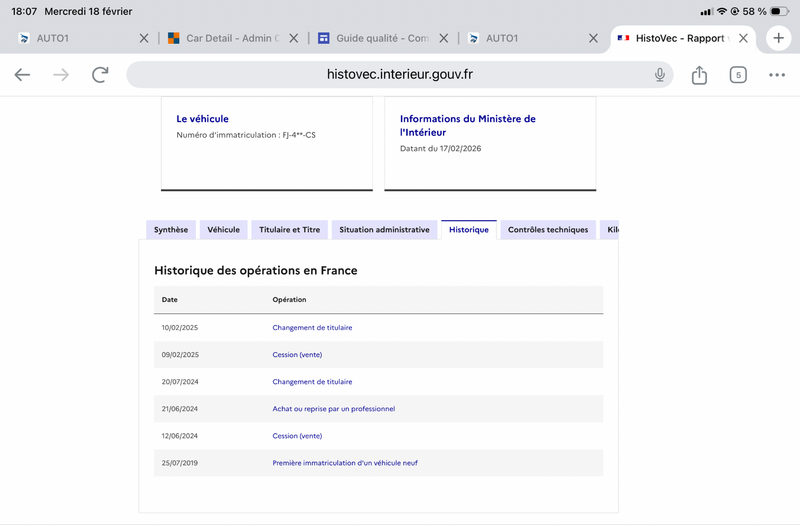800x525 pixels.
Task: Click Achat ou reprise par un professionnel
Action: (333, 409)
